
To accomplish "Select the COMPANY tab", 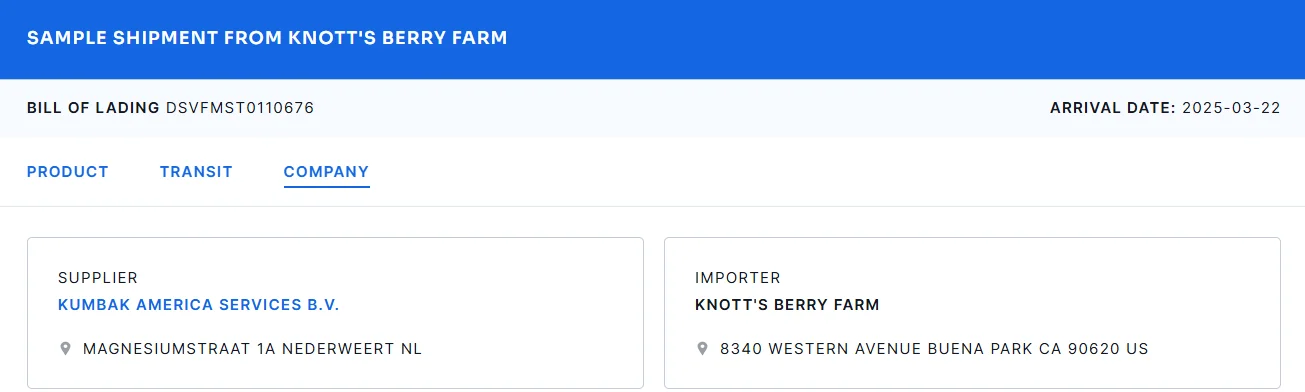I will click(326, 172).
